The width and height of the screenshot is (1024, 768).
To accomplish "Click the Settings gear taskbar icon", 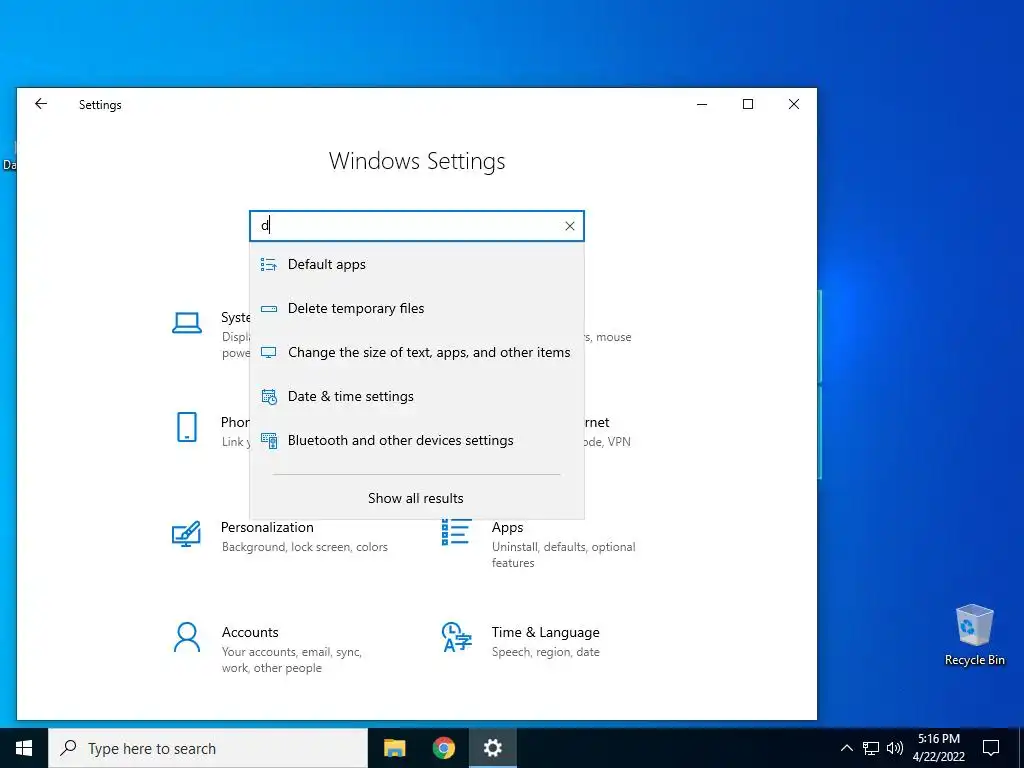I will (x=492, y=748).
